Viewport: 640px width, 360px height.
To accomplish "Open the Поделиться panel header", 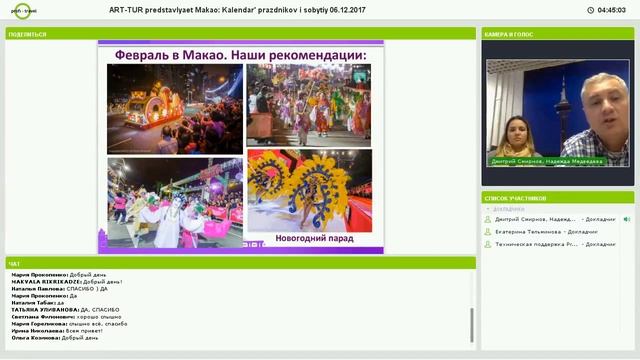I will [x=240, y=34].
